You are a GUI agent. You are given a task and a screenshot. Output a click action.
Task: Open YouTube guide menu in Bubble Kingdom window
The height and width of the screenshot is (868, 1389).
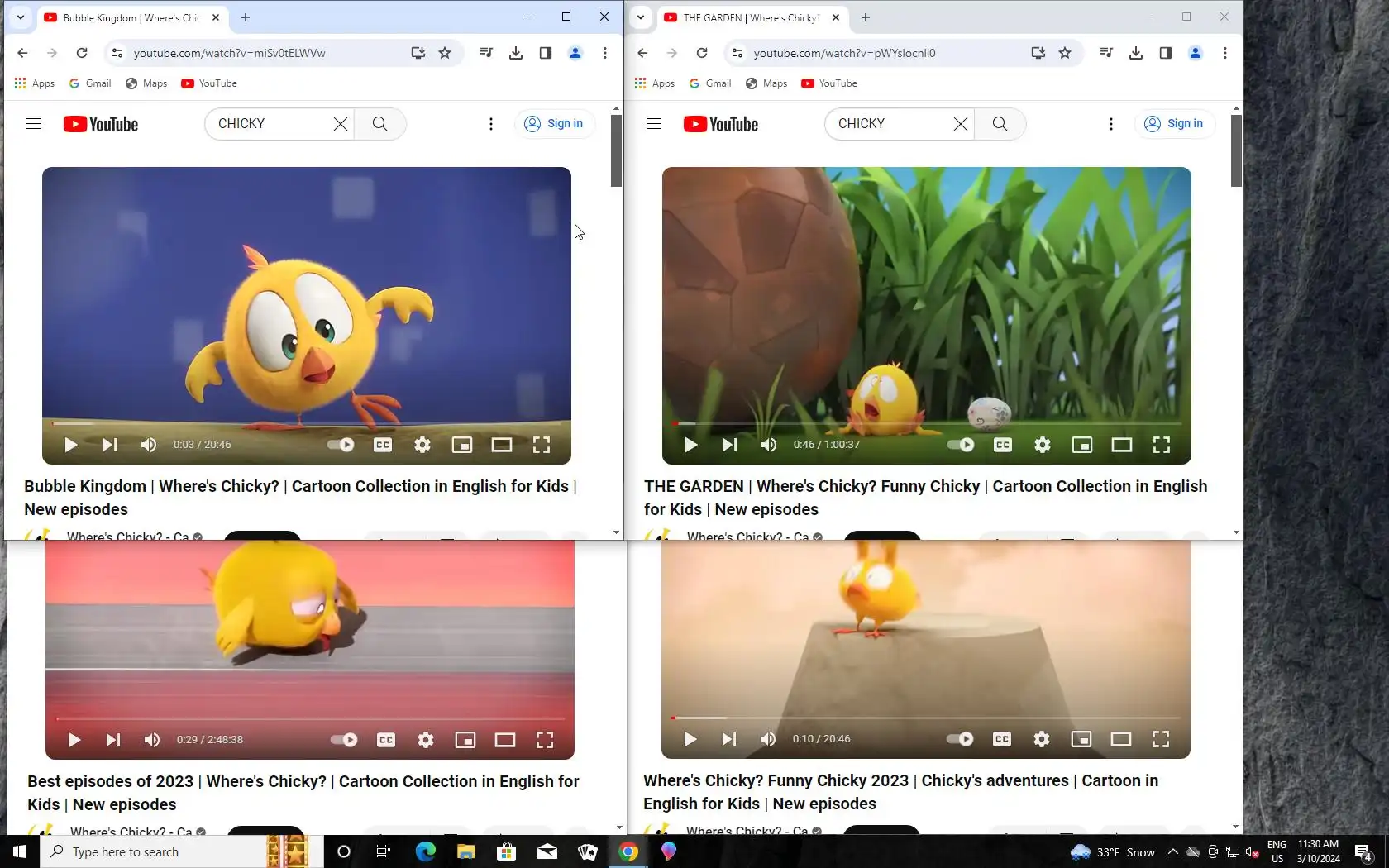[34, 124]
